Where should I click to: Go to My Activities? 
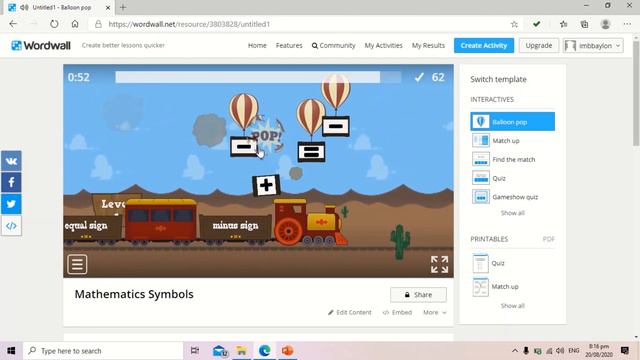pos(383,45)
